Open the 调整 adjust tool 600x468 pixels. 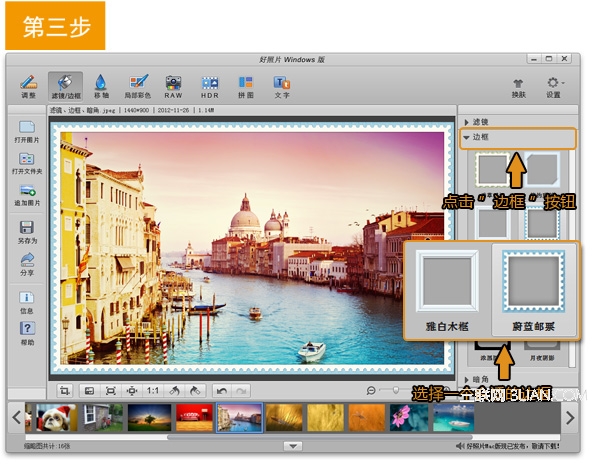tap(28, 86)
